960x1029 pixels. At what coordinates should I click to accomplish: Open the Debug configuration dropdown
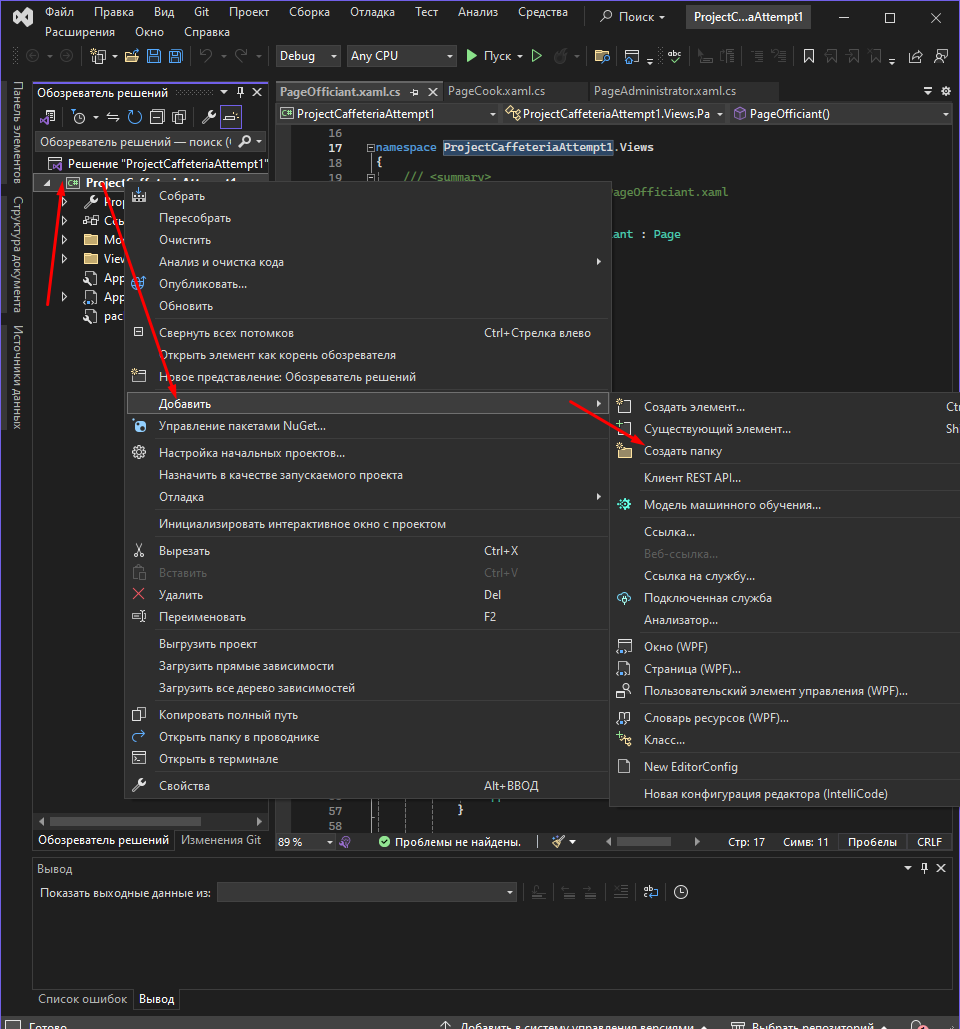(308, 56)
